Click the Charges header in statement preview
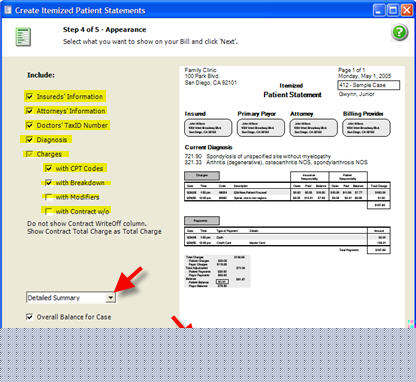This screenshot has width=416, height=382. pyautogui.click(x=202, y=175)
